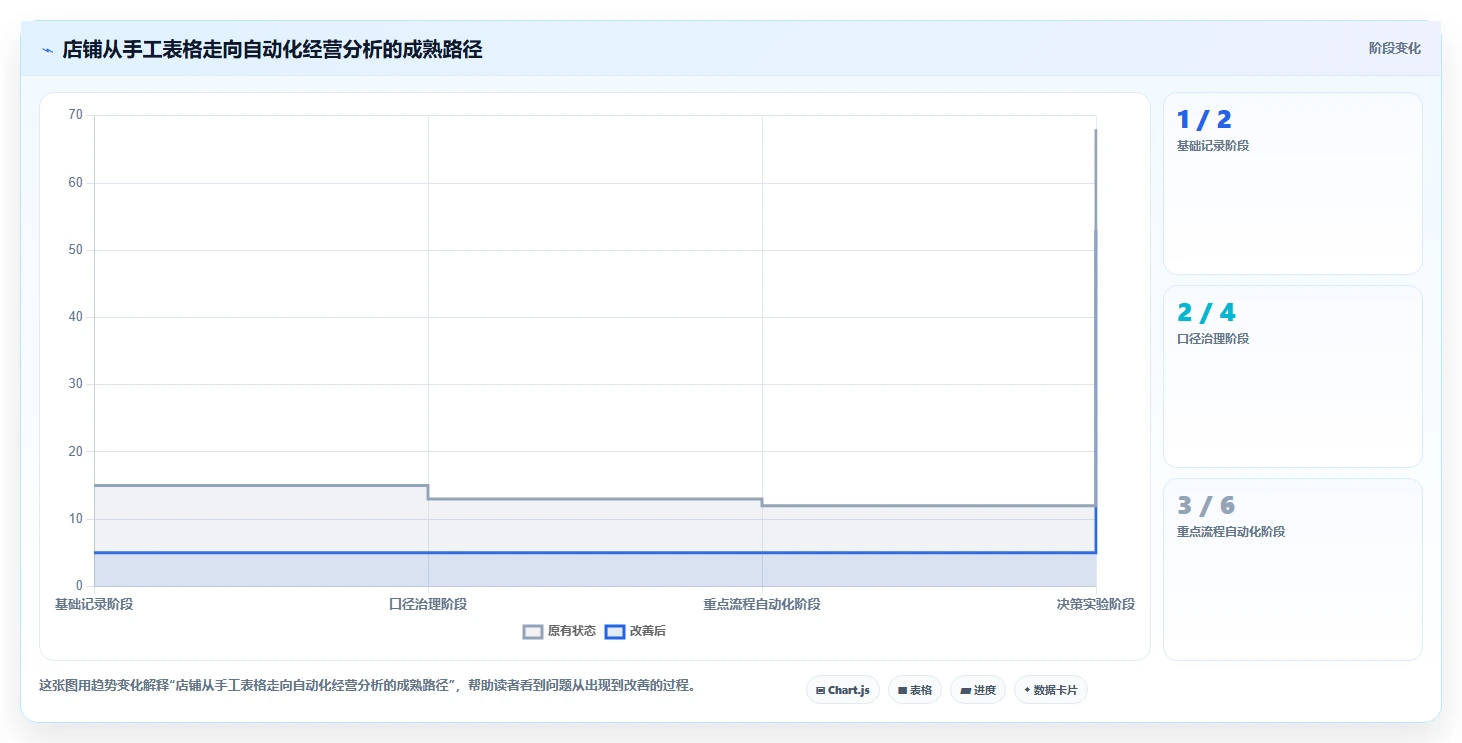Click the y-axis value 70
The height and width of the screenshot is (743, 1462).
[76, 115]
